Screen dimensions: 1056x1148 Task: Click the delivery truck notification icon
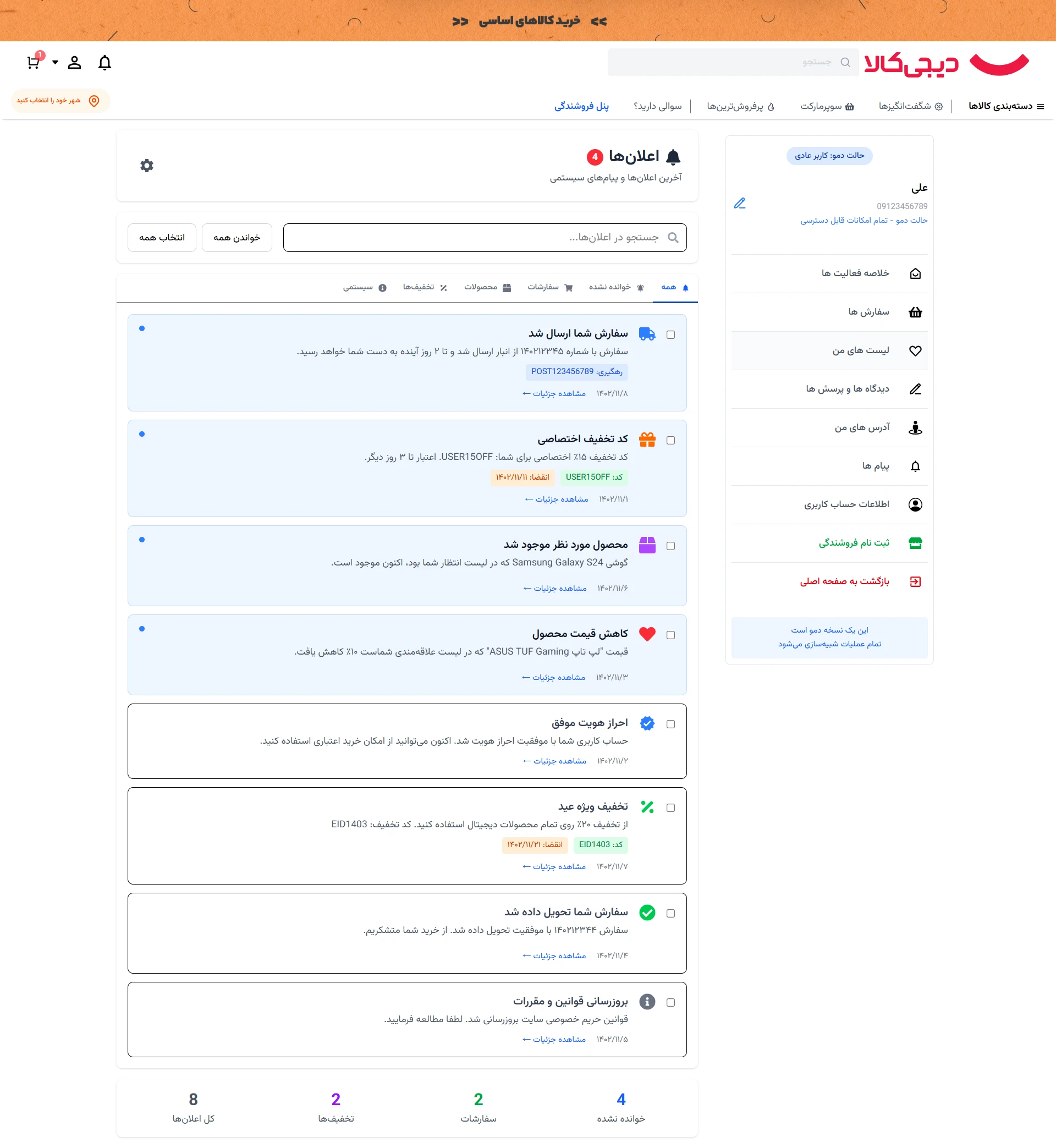[647, 334]
